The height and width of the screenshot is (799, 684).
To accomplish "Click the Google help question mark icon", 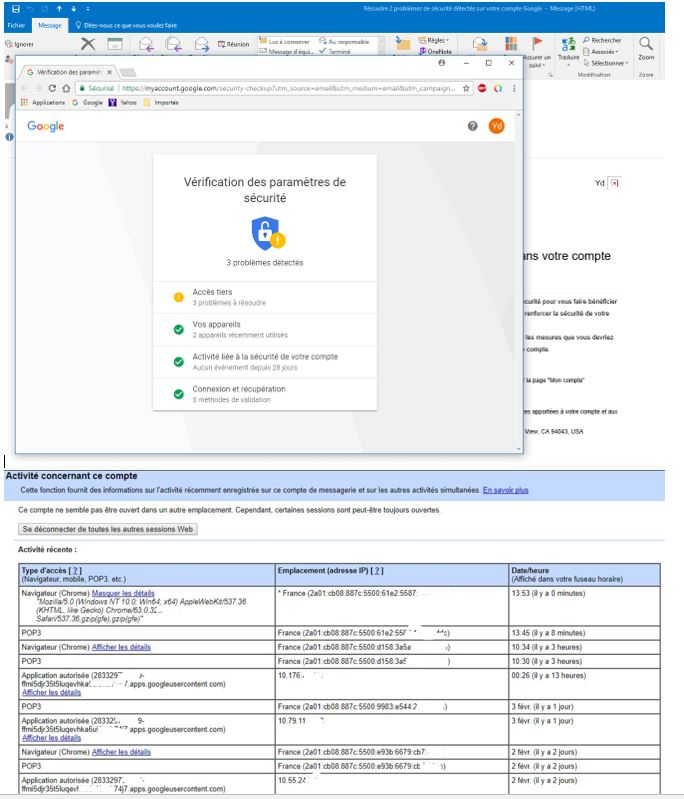I will (472, 126).
